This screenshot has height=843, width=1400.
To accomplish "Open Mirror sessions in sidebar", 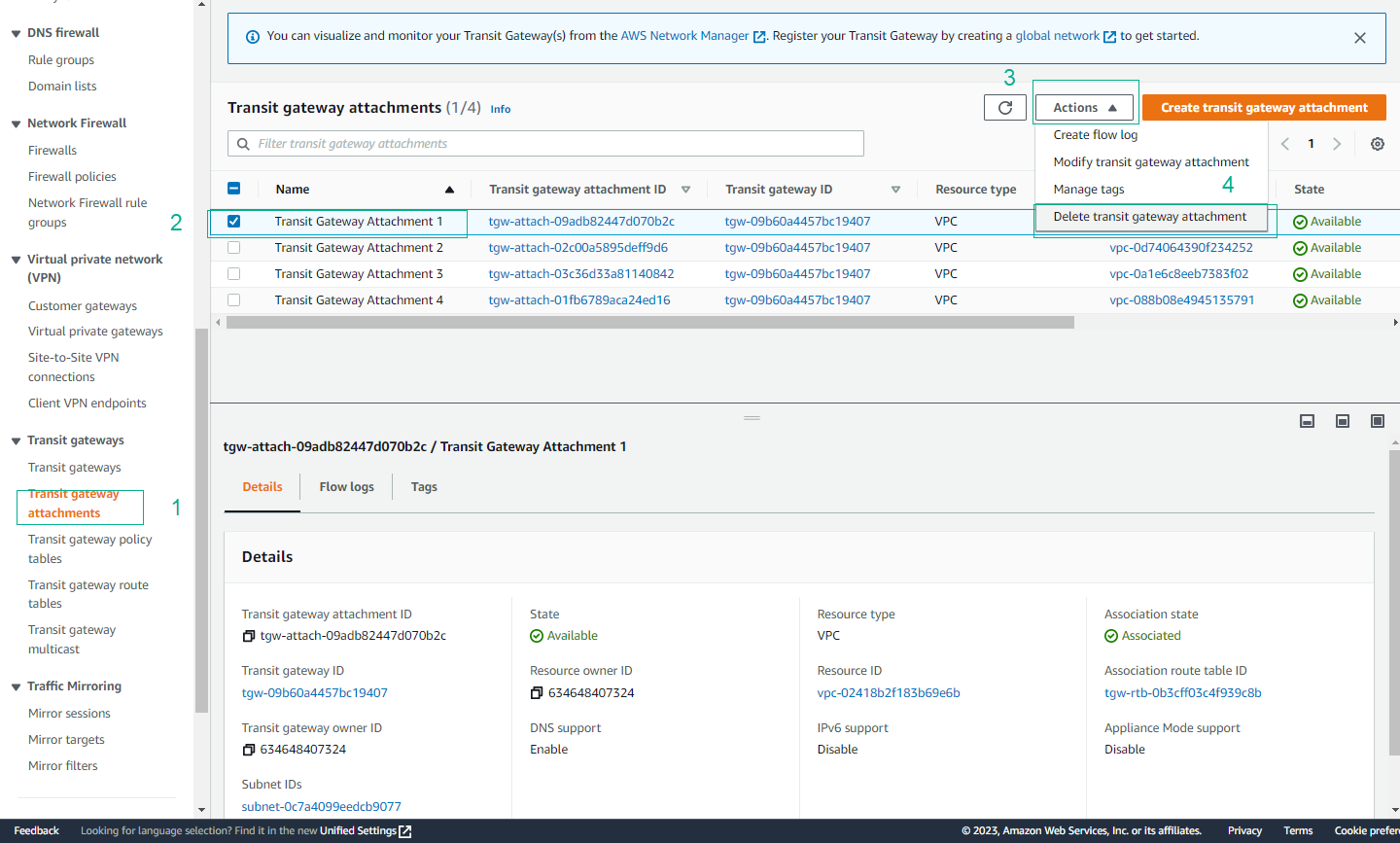I will pos(69,714).
